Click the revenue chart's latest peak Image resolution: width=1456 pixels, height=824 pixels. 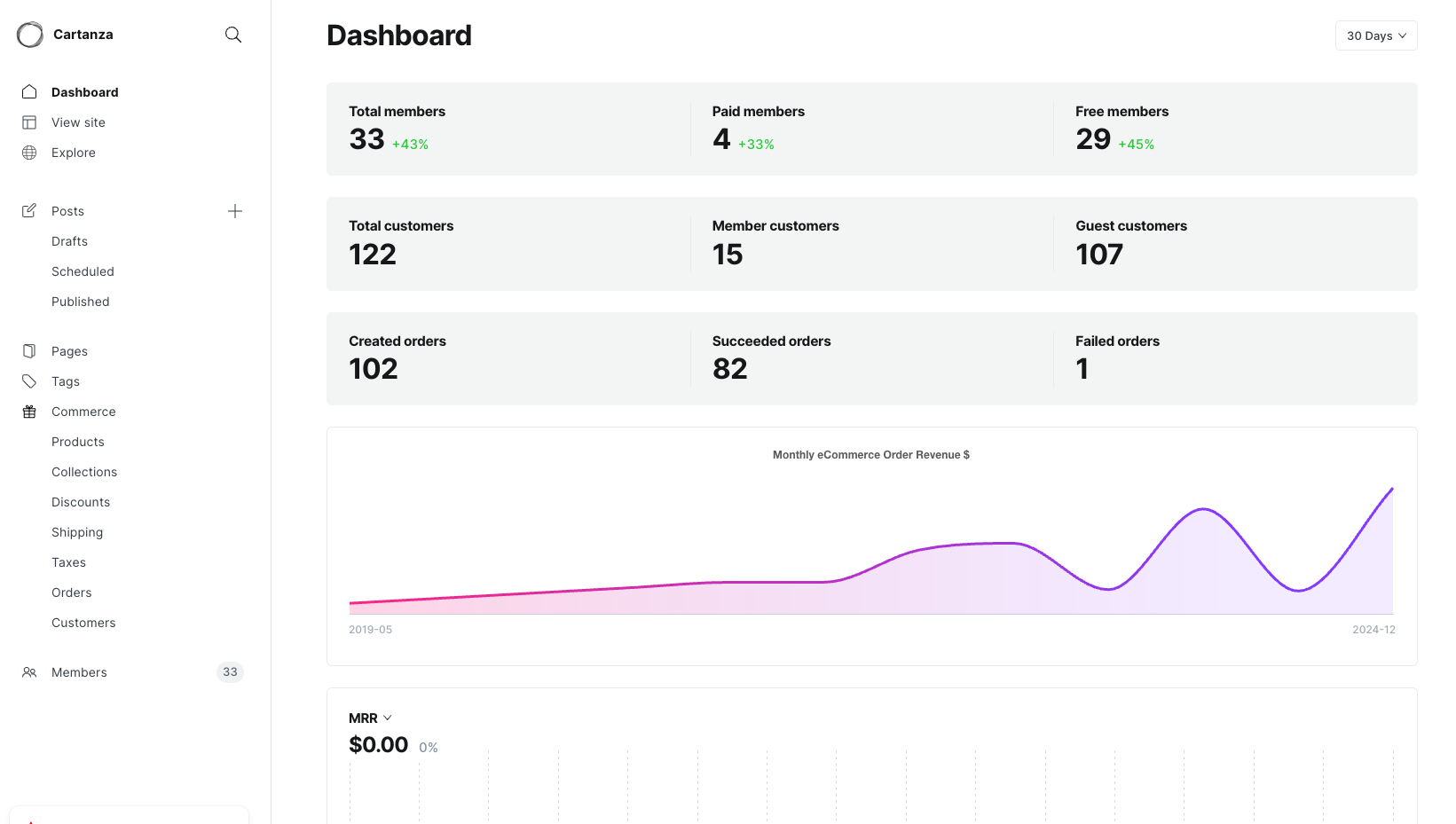click(x=1390, y=490)
